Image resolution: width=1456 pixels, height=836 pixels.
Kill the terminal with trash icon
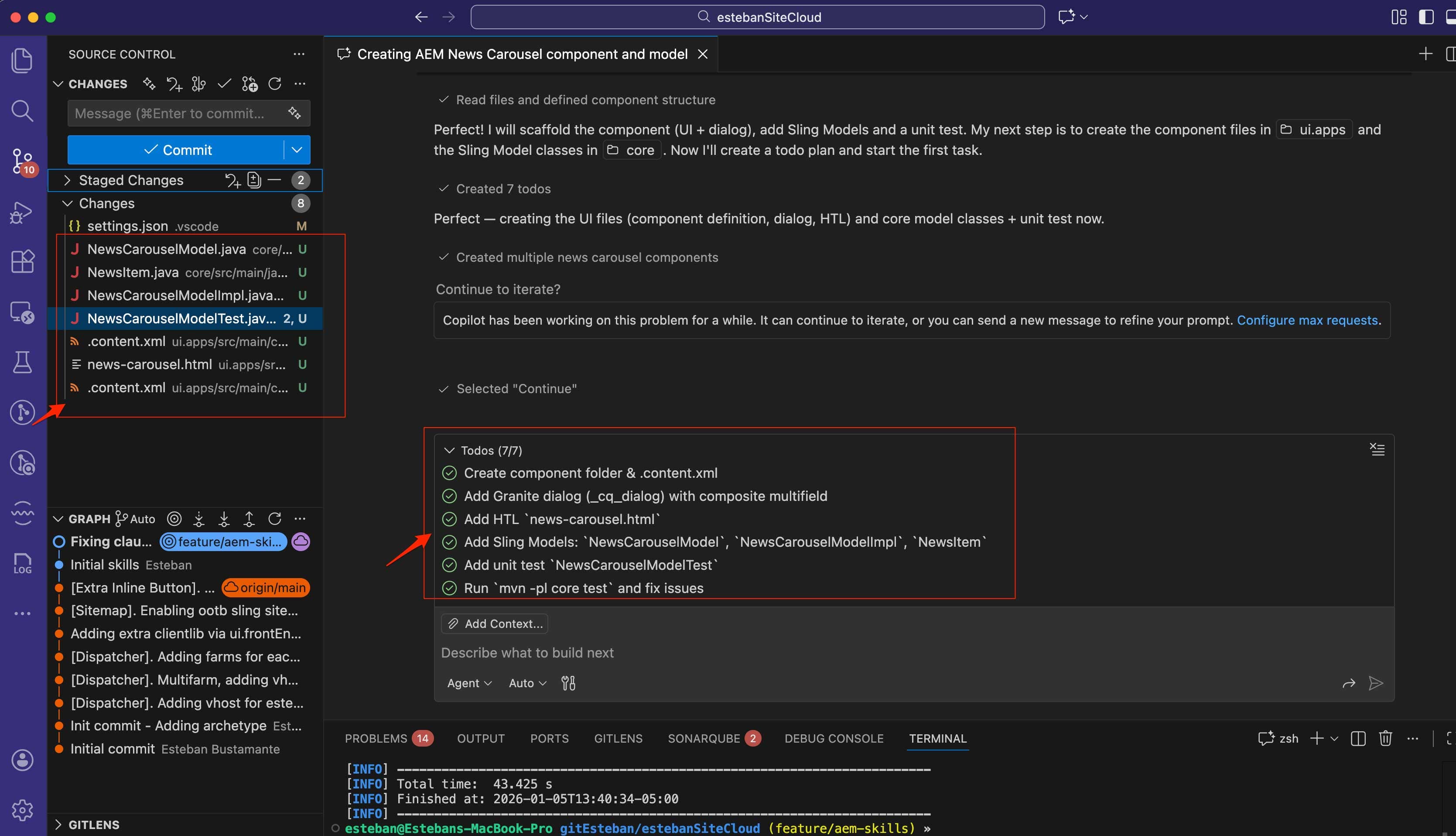coord(1385,738)
